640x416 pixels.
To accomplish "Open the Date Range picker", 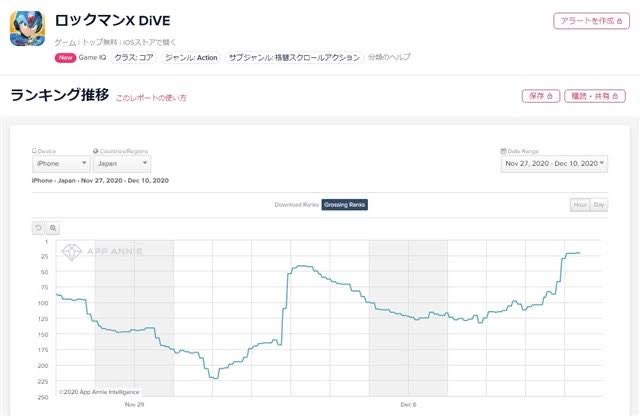I will [554, 164].
